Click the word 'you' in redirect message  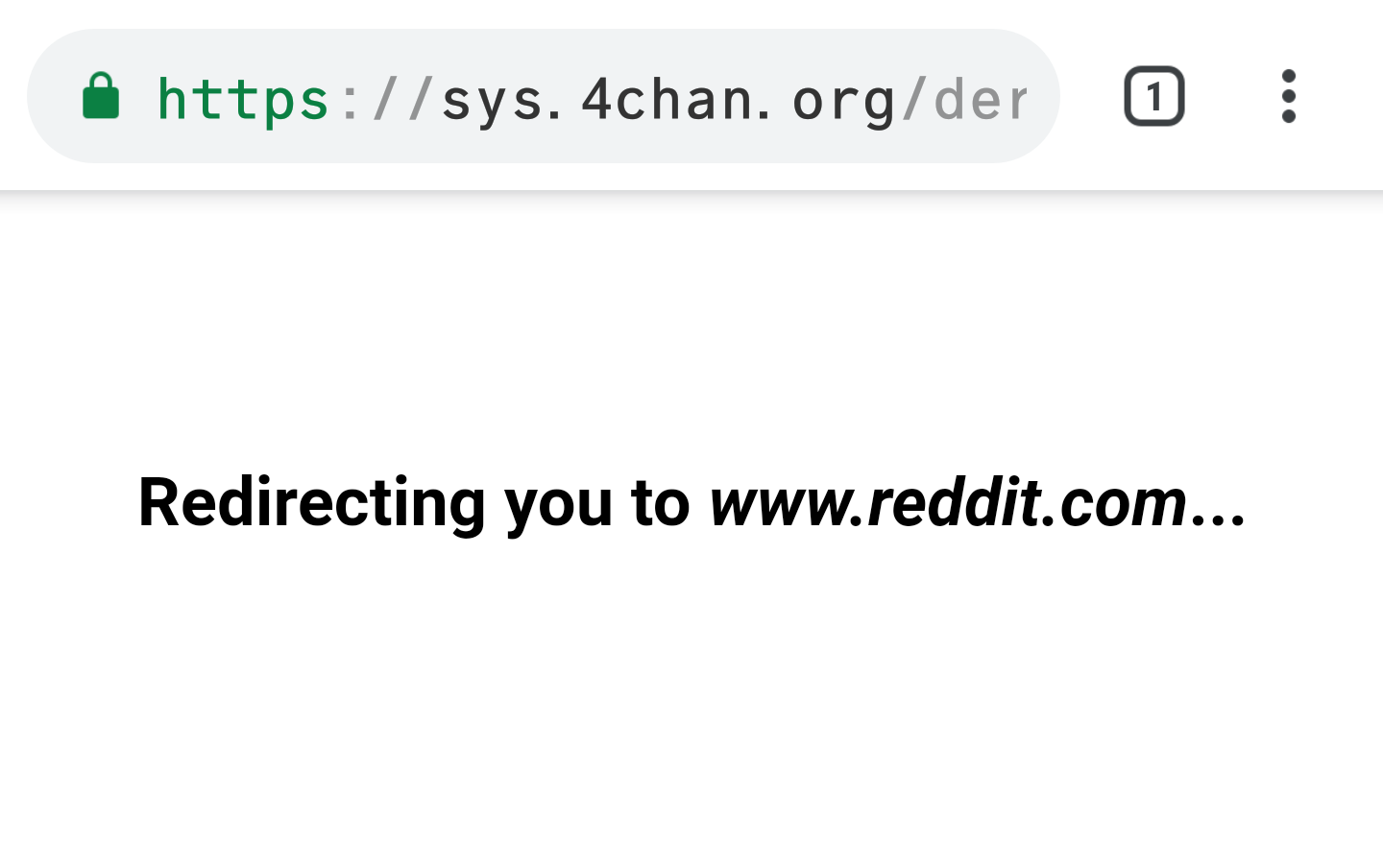[x=558, y=507]
